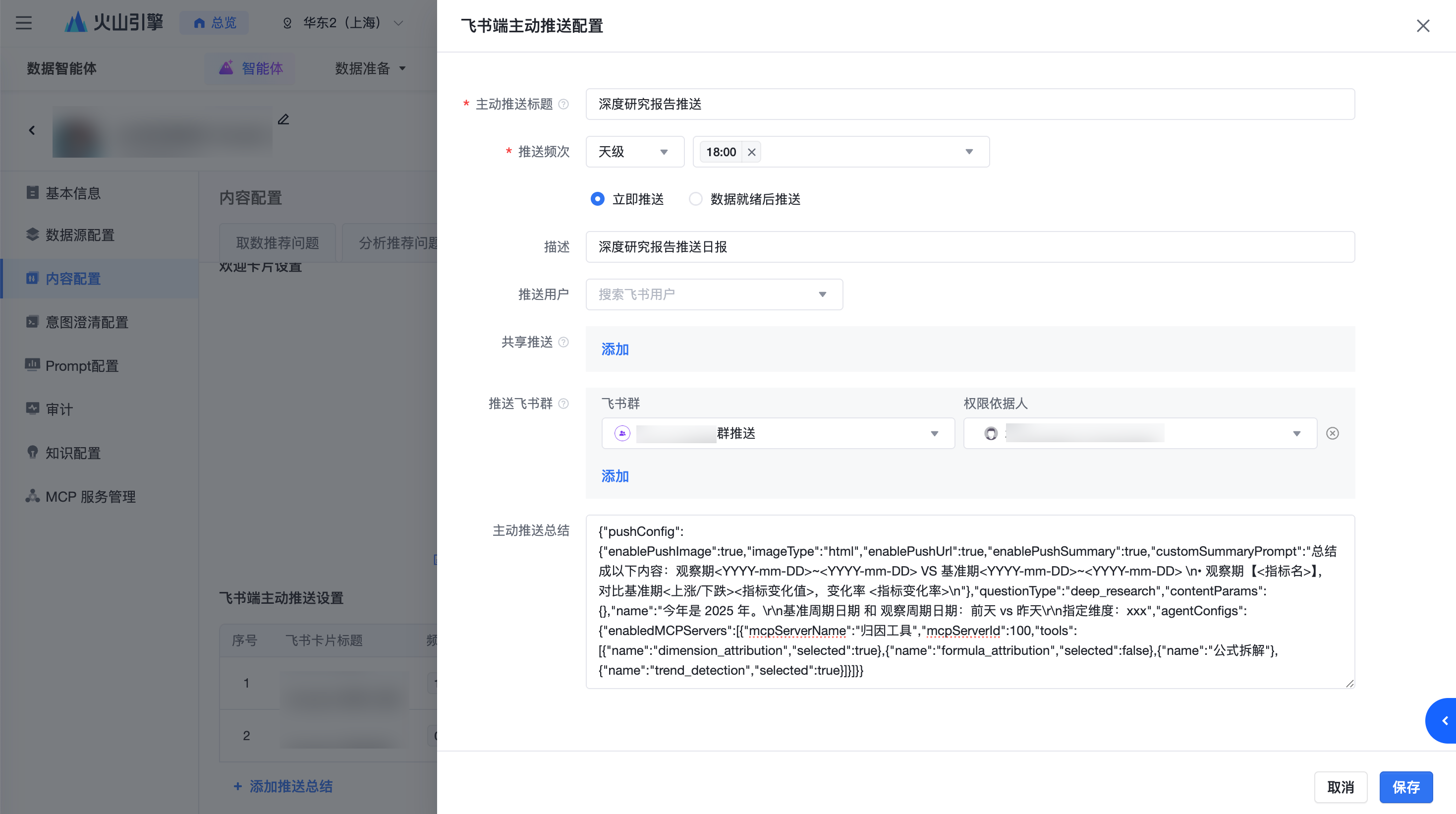The image size is (1456, 814).
Task: Click the 描述 input field
Action: coord(969,247)
